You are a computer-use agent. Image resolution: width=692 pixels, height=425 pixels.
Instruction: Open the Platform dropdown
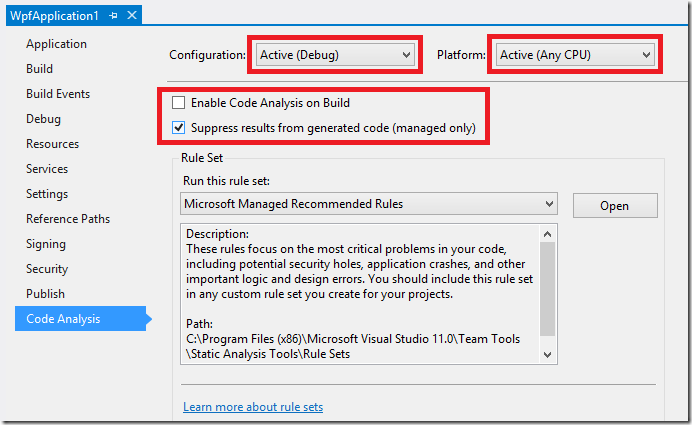click(x=575, y=55)
